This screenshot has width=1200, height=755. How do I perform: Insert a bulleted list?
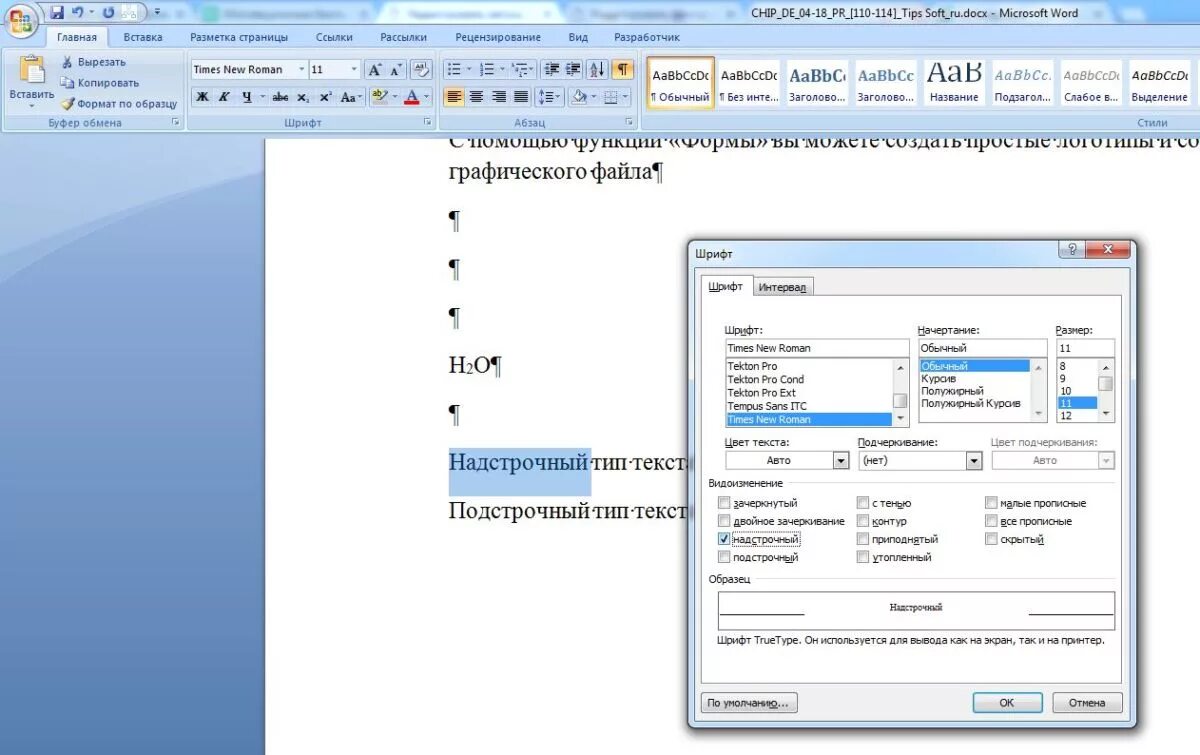tap(455, 70)
